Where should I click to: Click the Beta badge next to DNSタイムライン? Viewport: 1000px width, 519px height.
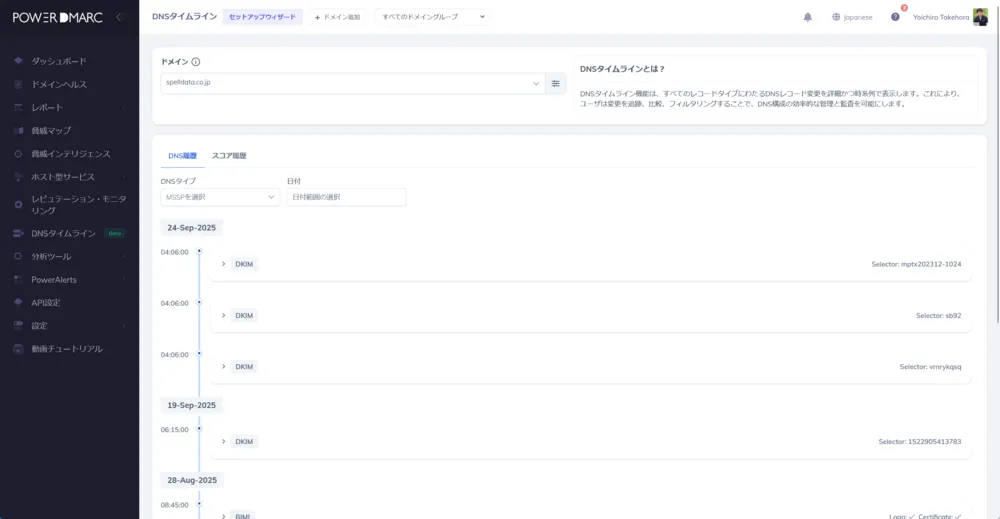115,233
